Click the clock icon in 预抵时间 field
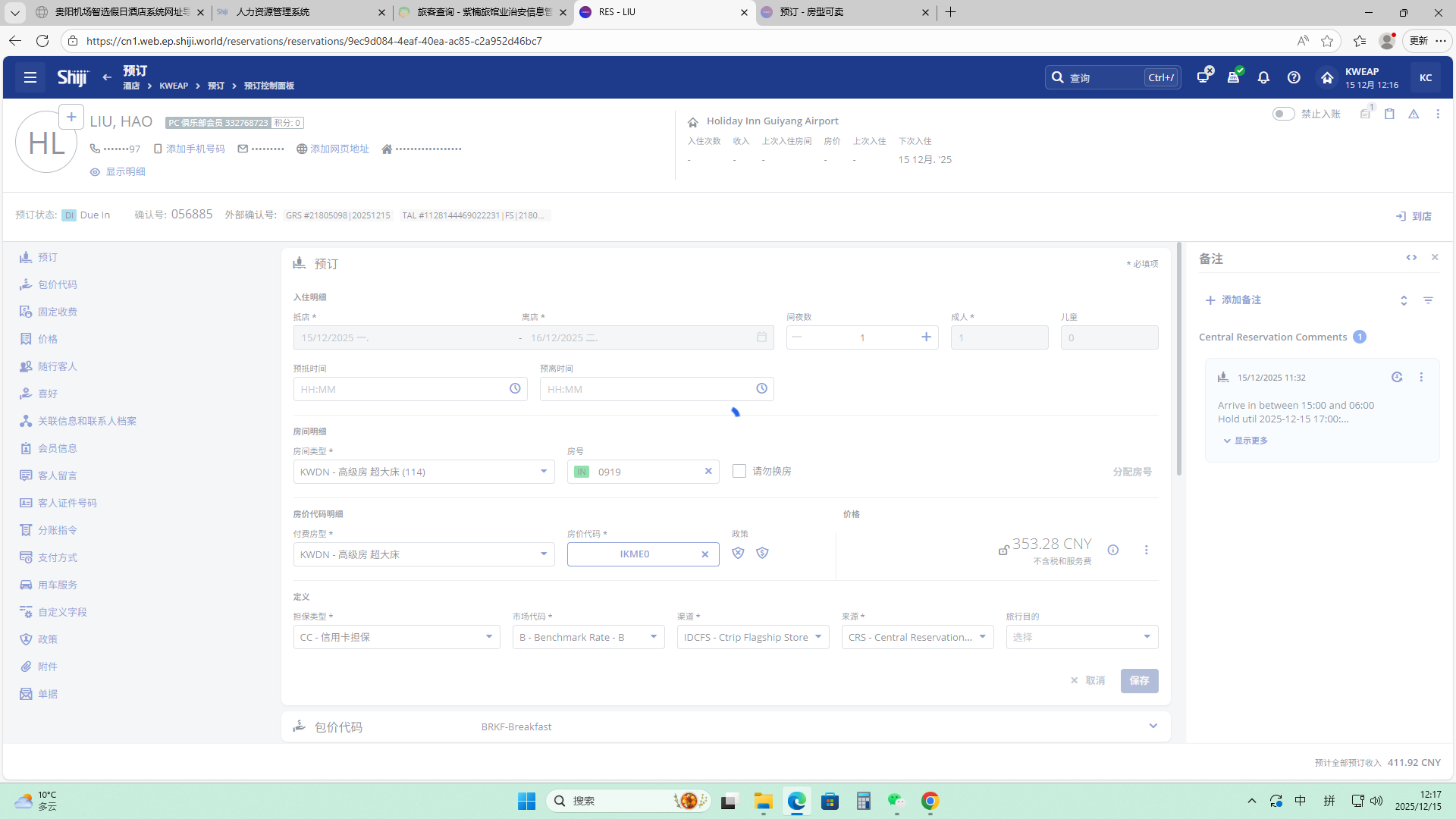The height and width of the screenshot is (819, 1456). click(515, 389)
